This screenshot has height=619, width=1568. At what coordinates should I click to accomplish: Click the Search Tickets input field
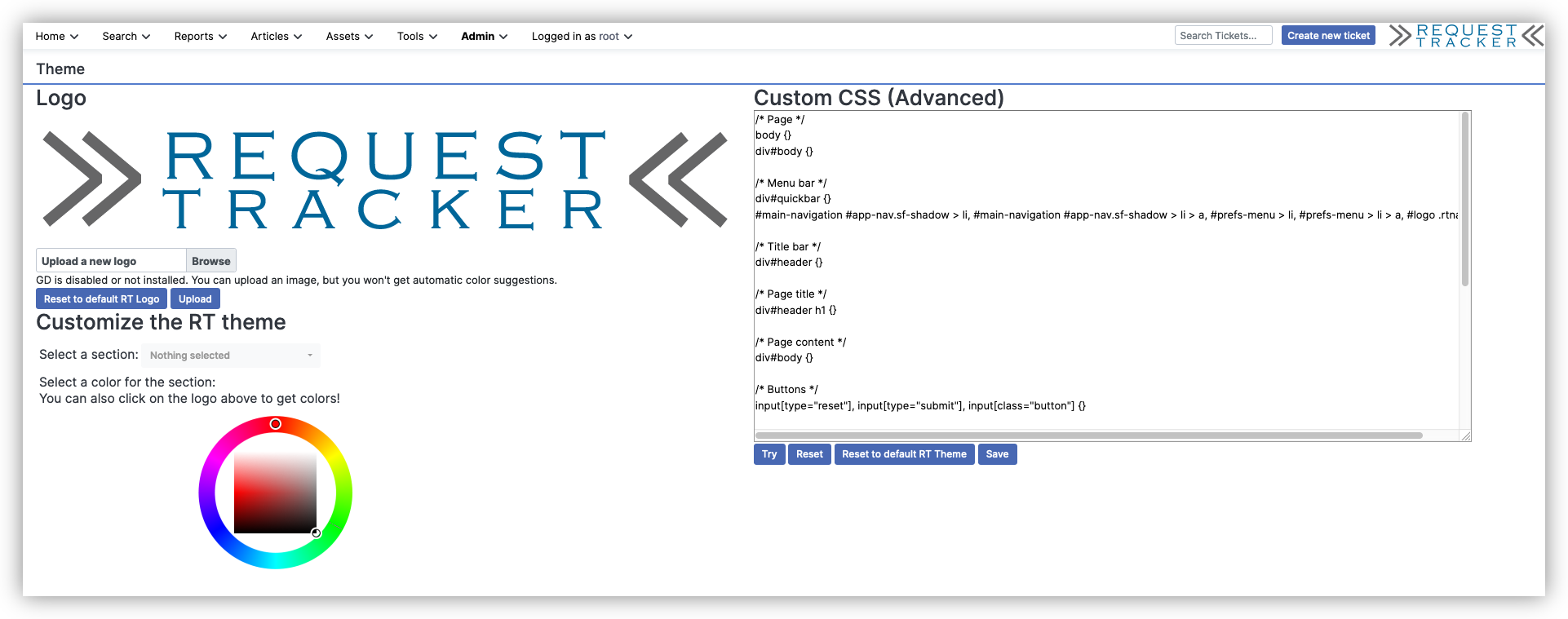(x=1222, y=36)
